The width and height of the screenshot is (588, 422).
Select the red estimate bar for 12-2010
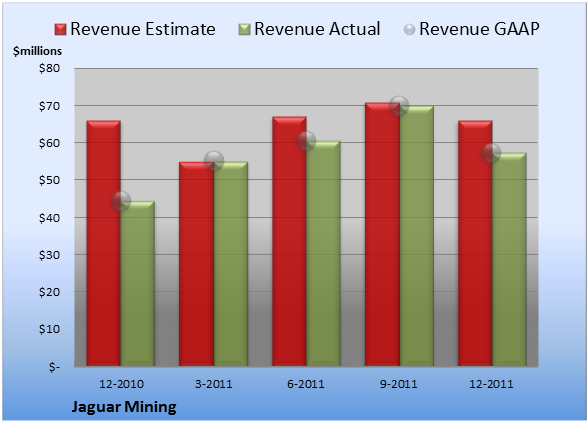(104, 243)
